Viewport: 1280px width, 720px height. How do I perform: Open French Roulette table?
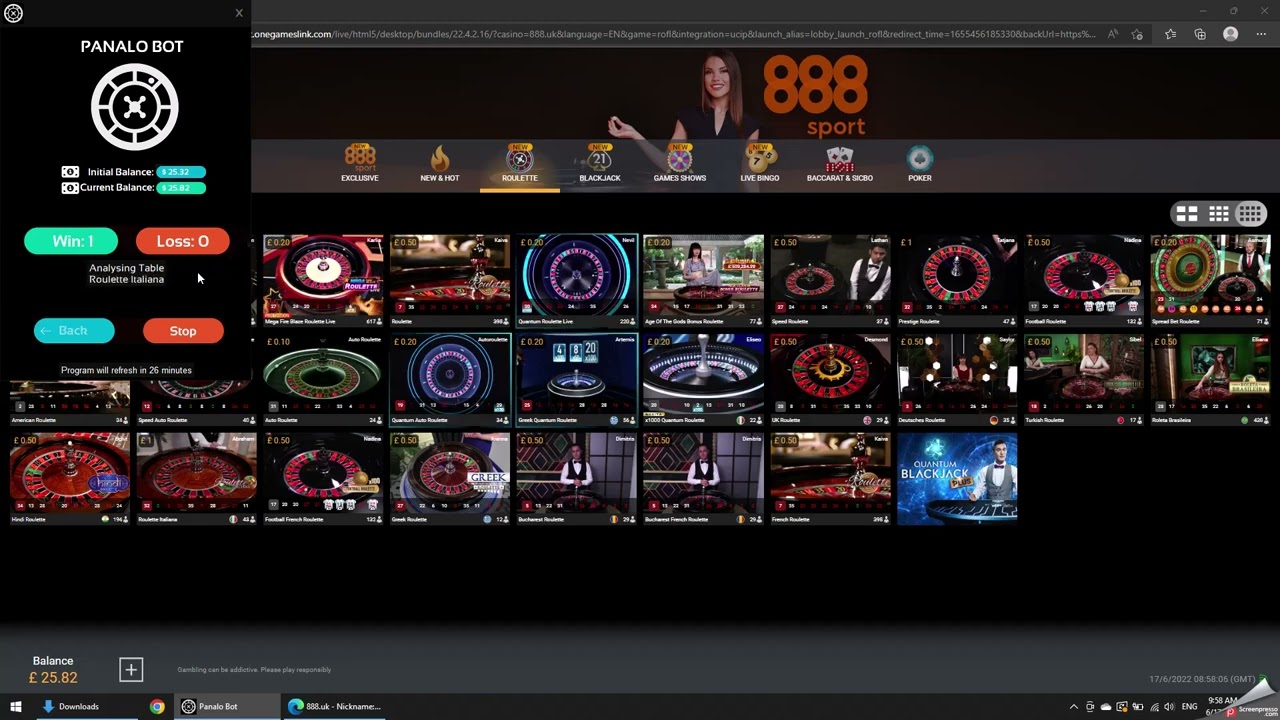click(x=830, y=478)
